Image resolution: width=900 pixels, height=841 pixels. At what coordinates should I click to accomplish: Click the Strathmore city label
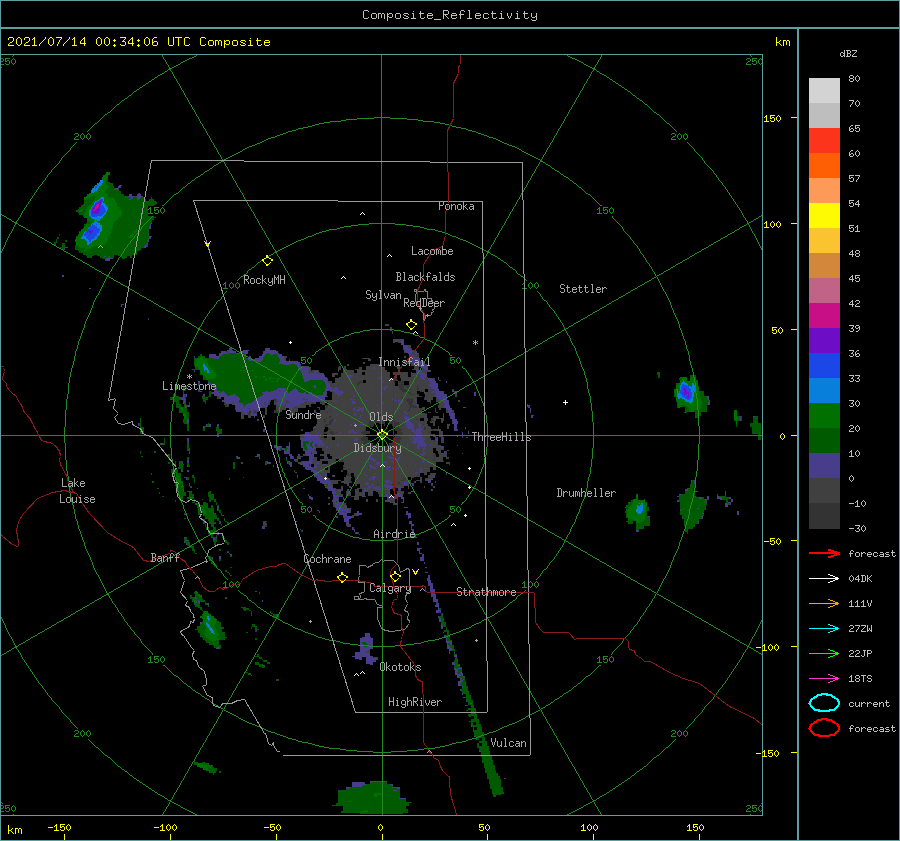coord(486,592)
